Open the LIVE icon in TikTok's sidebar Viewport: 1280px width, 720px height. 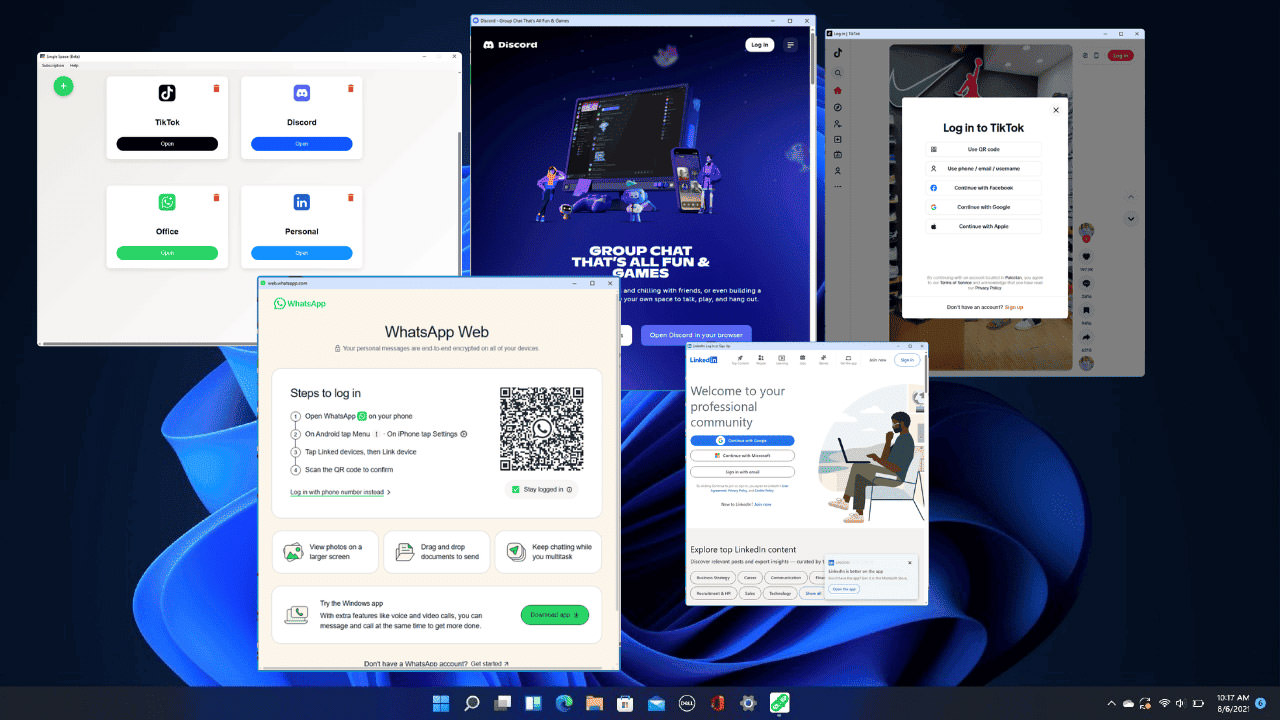pos(838,153)
